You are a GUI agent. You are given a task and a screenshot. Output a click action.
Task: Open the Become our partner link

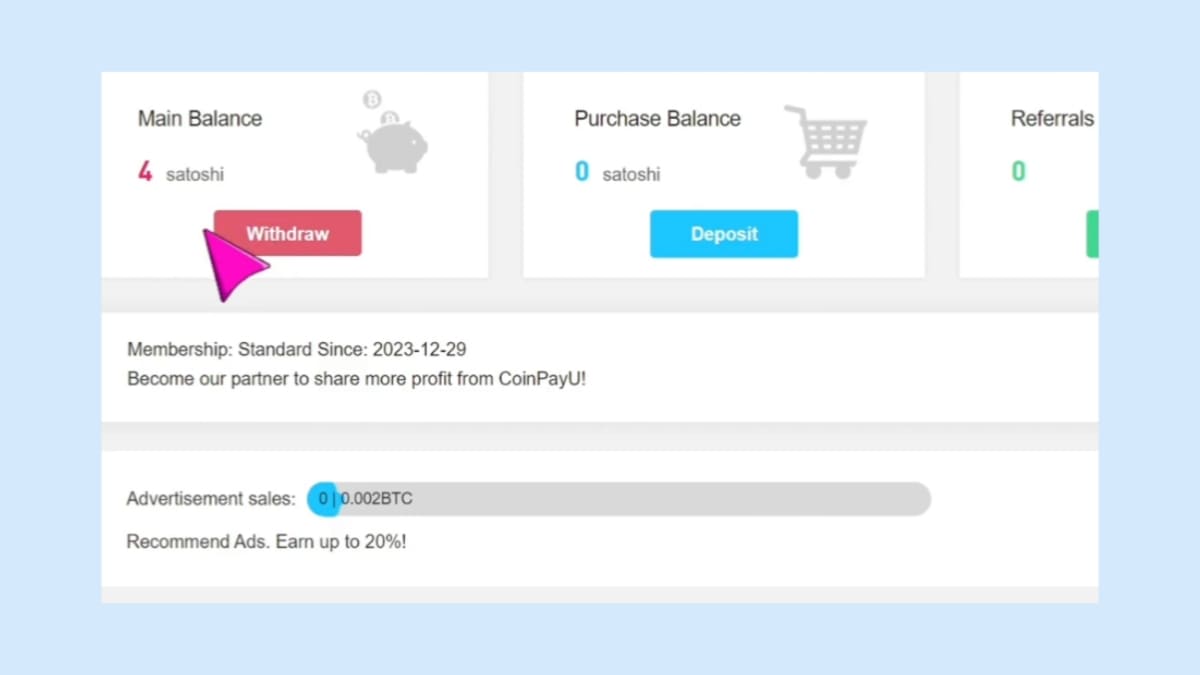click(356, 380)
